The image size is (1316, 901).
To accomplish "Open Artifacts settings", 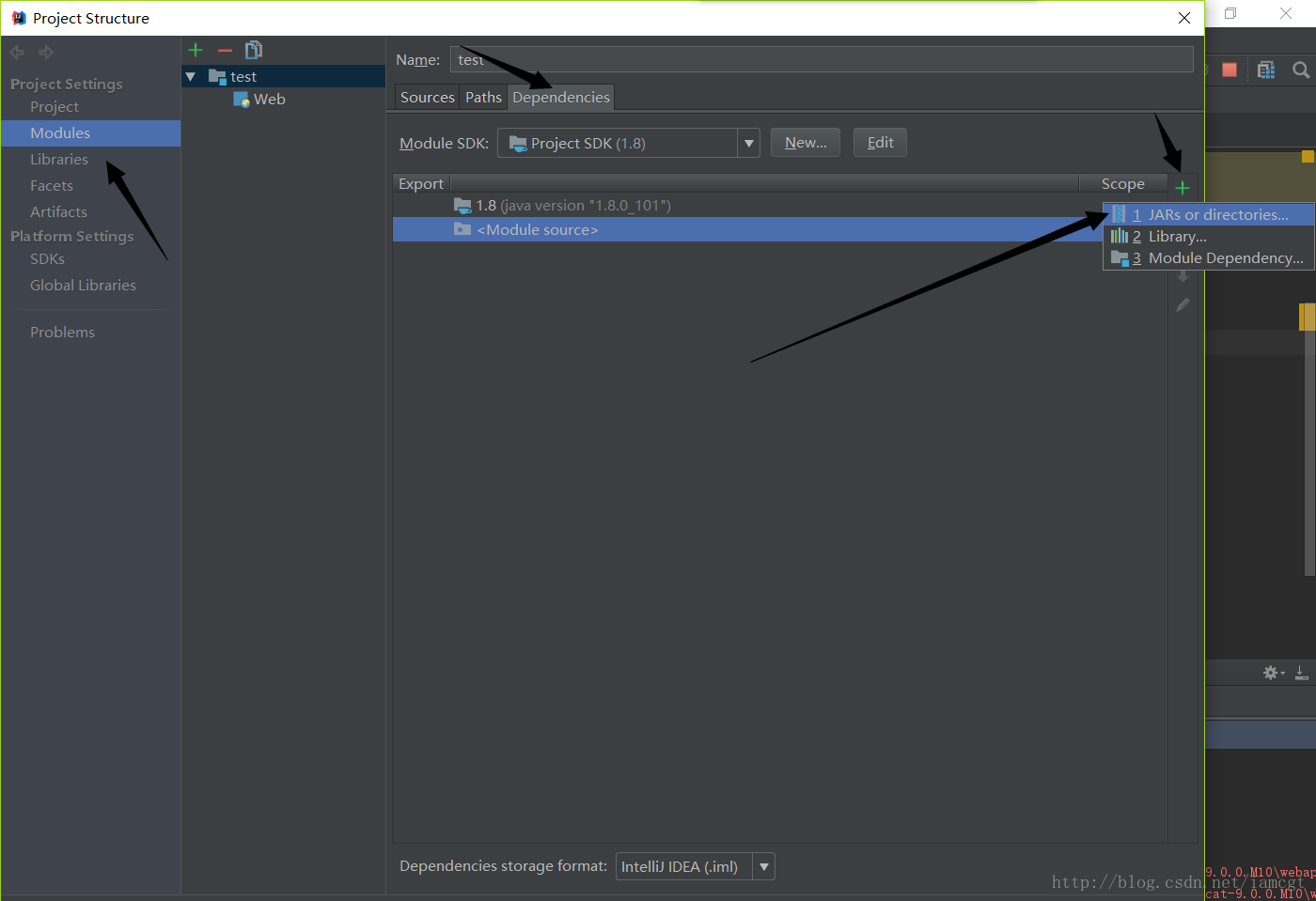I will [x=58, y=211].
